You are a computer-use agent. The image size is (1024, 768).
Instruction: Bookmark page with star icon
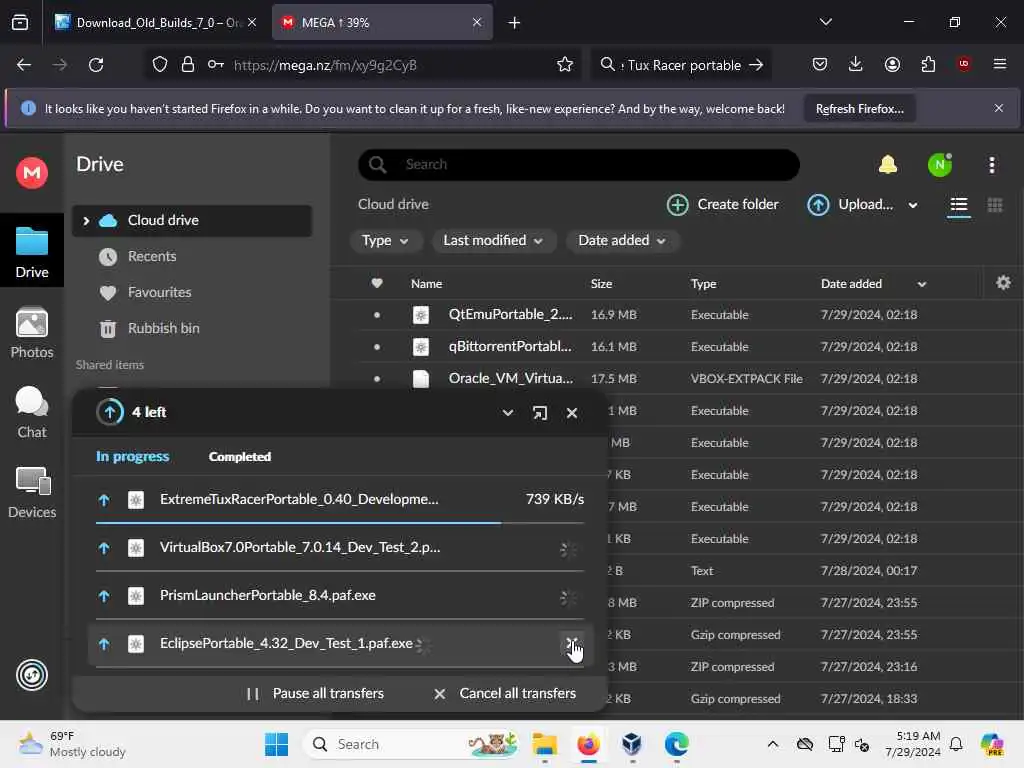[565, 65]
